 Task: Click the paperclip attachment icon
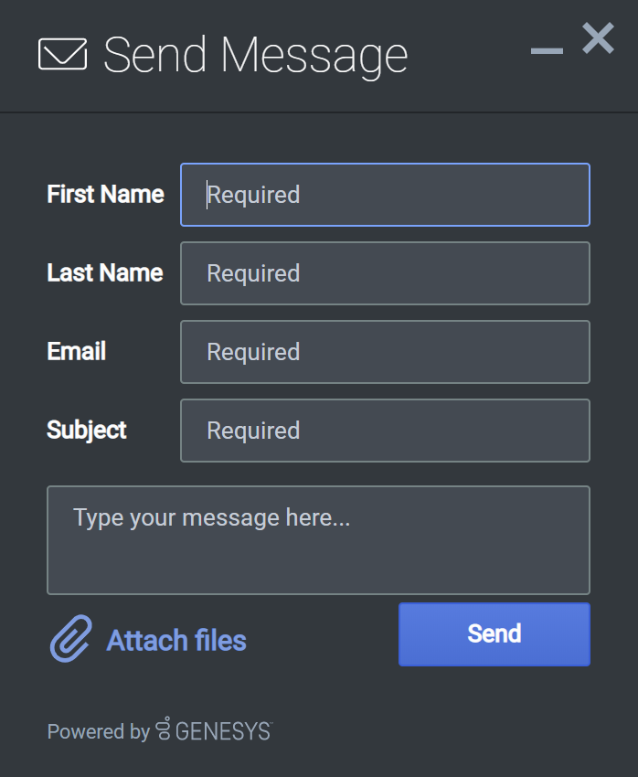[x=70, y=639]
